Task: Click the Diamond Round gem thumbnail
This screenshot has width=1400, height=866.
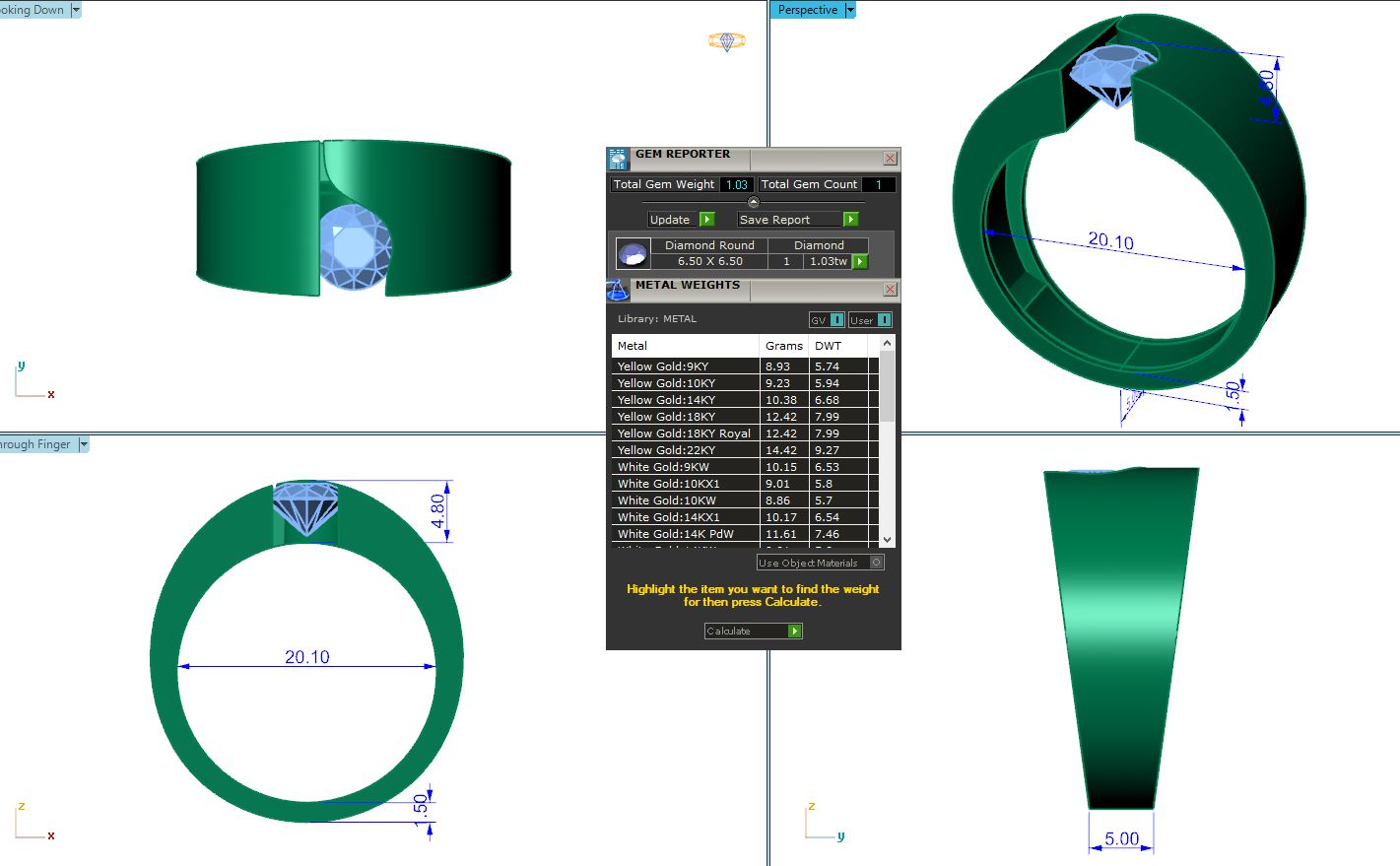Action: pyautogui.click(x=633, y=254)
